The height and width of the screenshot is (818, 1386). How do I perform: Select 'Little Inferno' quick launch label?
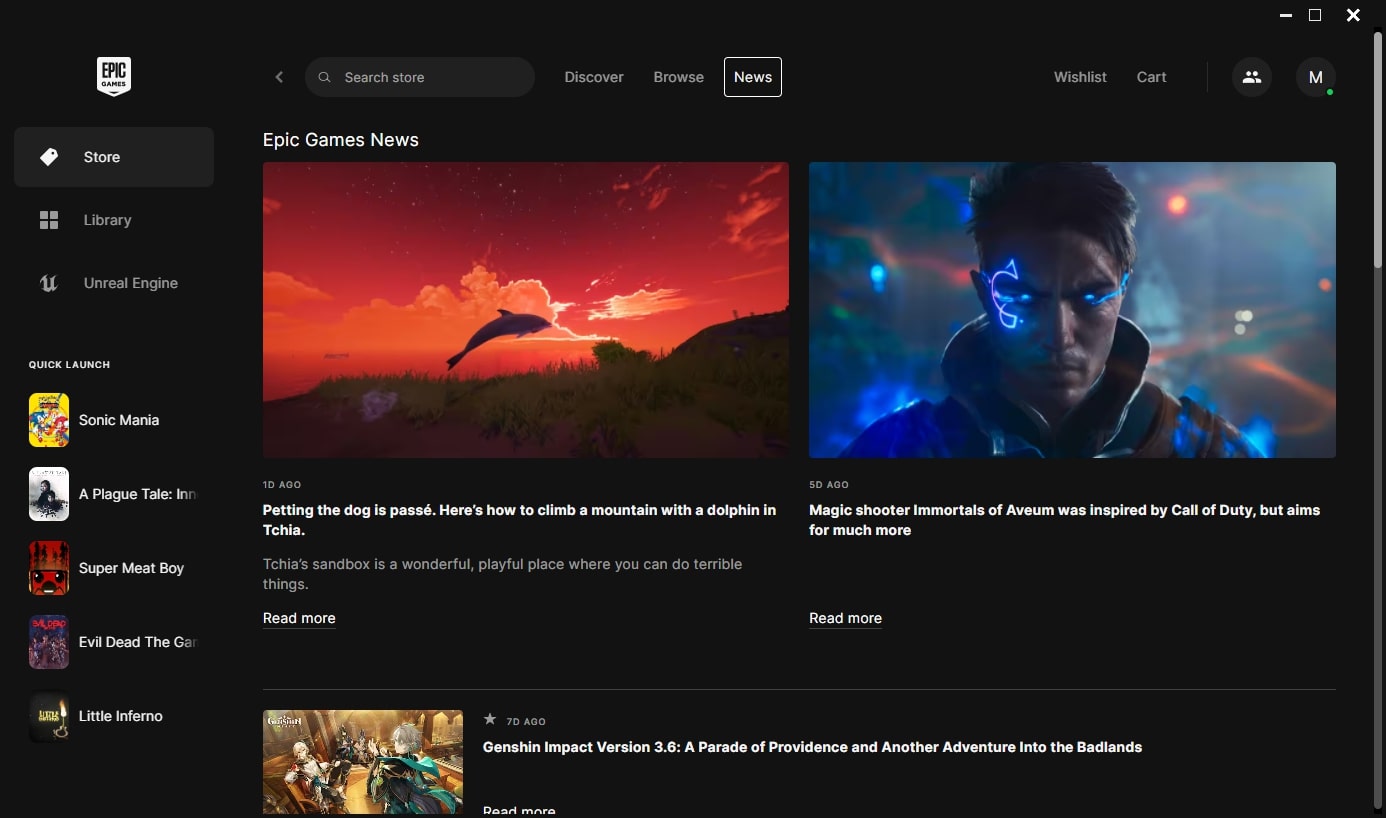tap(121, 716)
